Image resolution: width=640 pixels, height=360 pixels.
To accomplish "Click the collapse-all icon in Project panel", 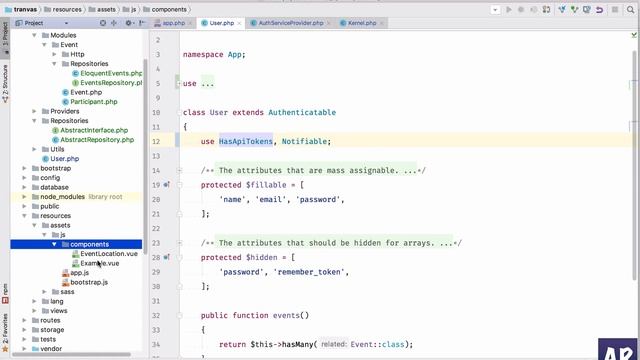I will tap(114, 23).
